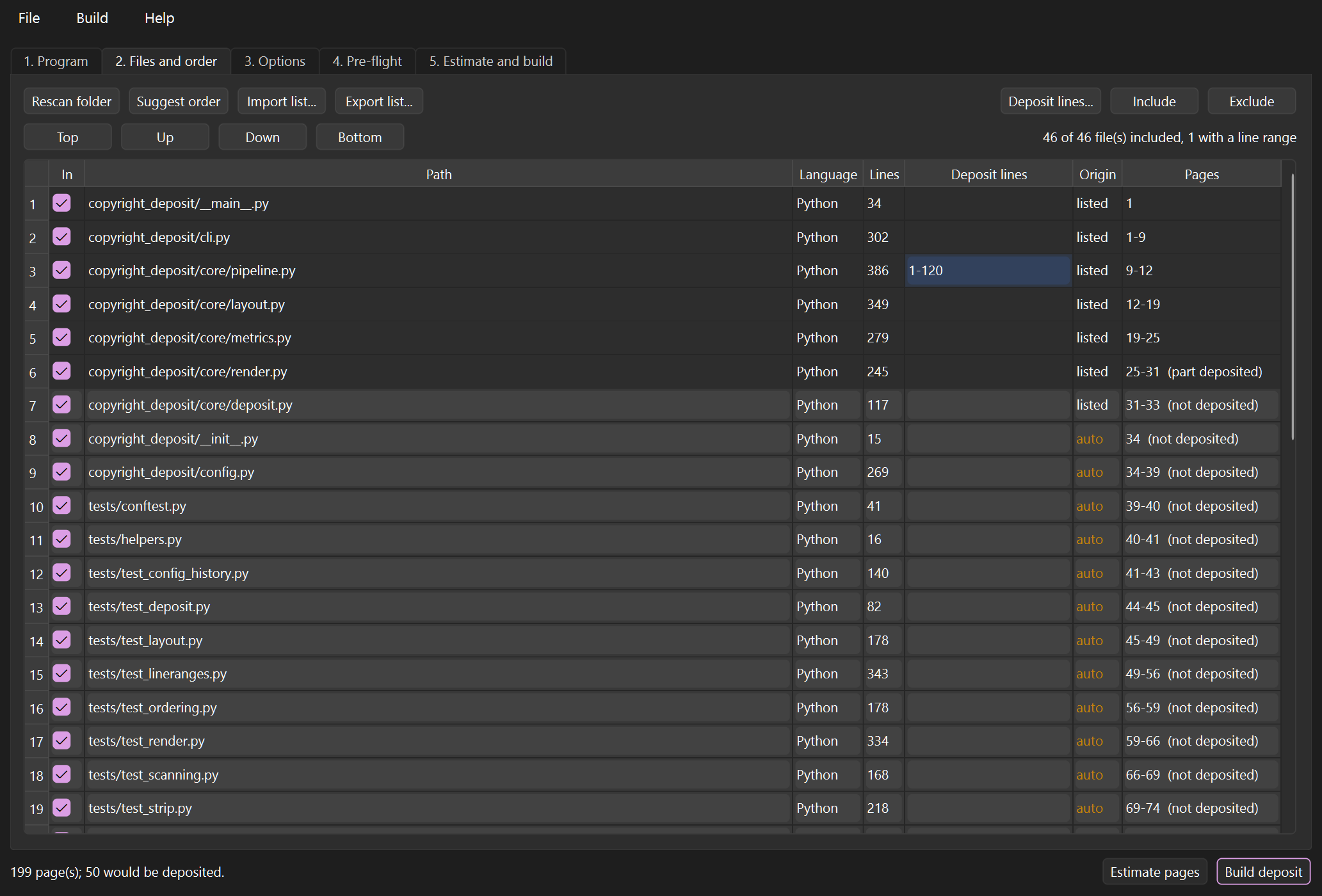This screenshot has width=1322, height=896.
Task: Toggle checkbox for core/deposit.py row
Action: pyautogui.click(x=61, y=404)
